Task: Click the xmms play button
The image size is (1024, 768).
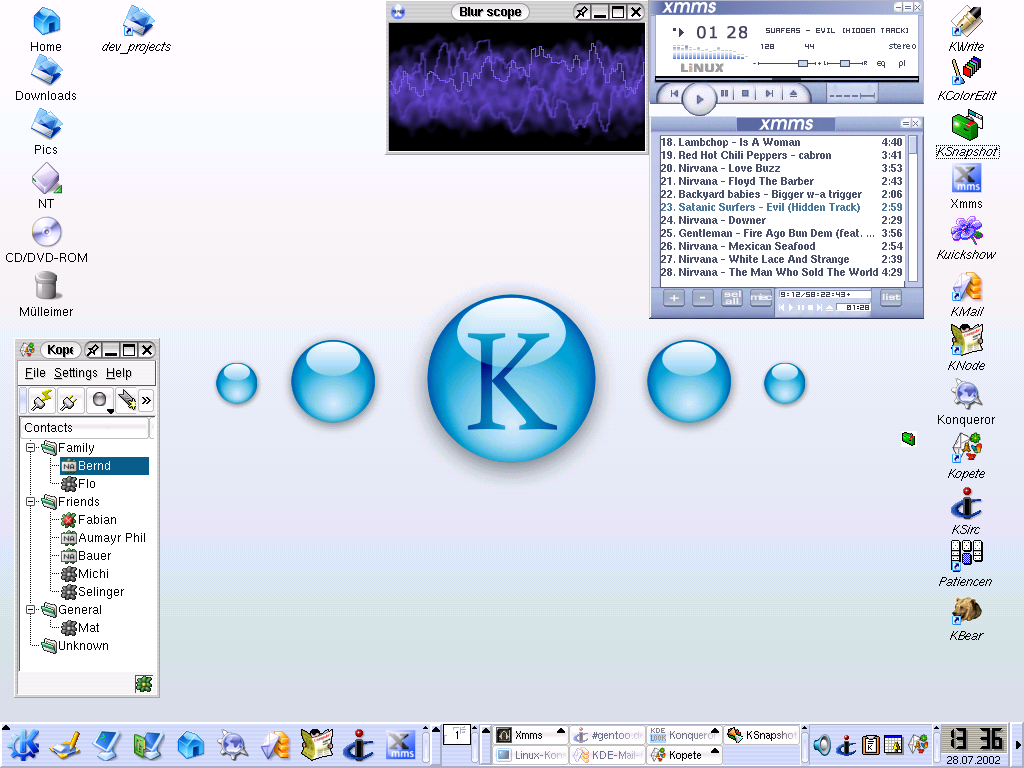Action: click(699, 99)
